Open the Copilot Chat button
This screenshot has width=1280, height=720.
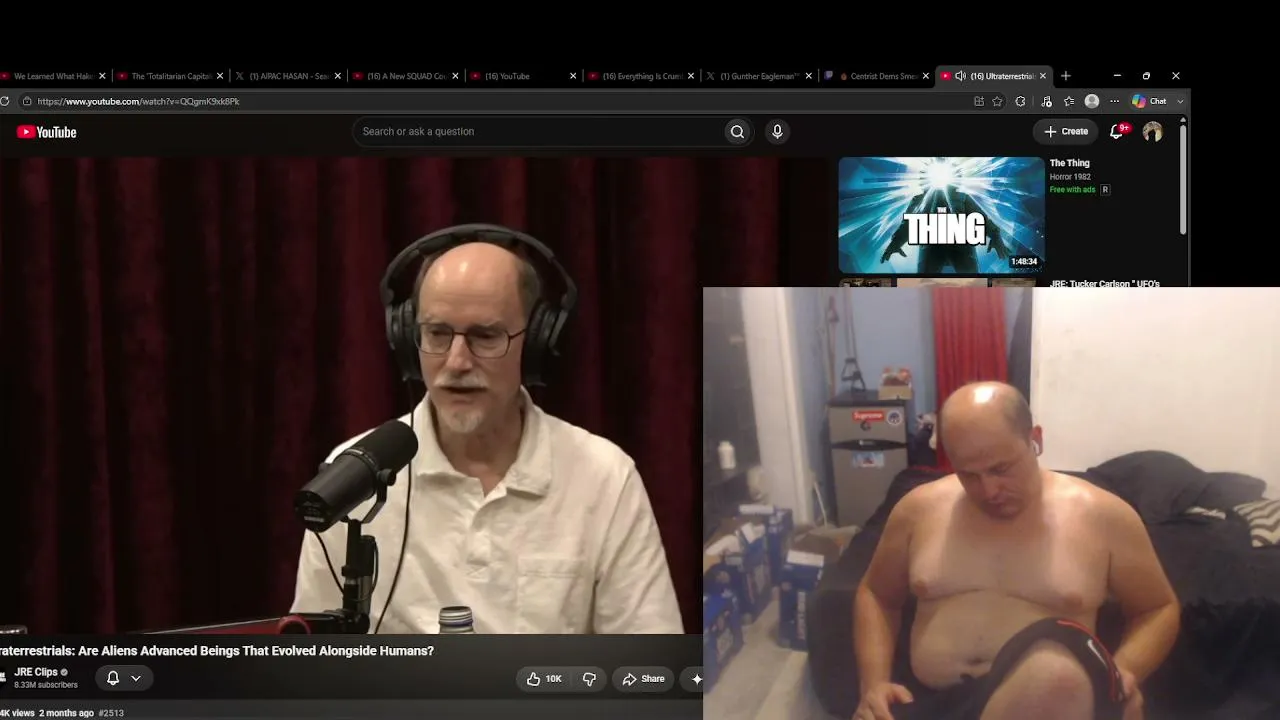[1149, 101]
